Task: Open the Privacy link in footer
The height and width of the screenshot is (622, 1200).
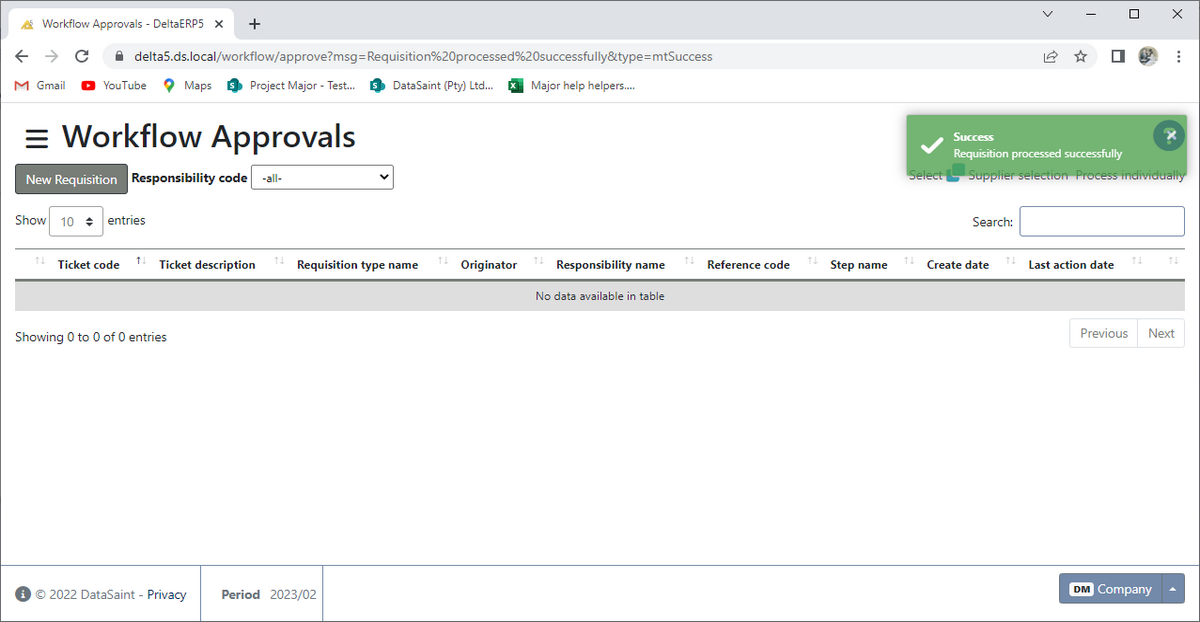Action: tap(166, 594)
